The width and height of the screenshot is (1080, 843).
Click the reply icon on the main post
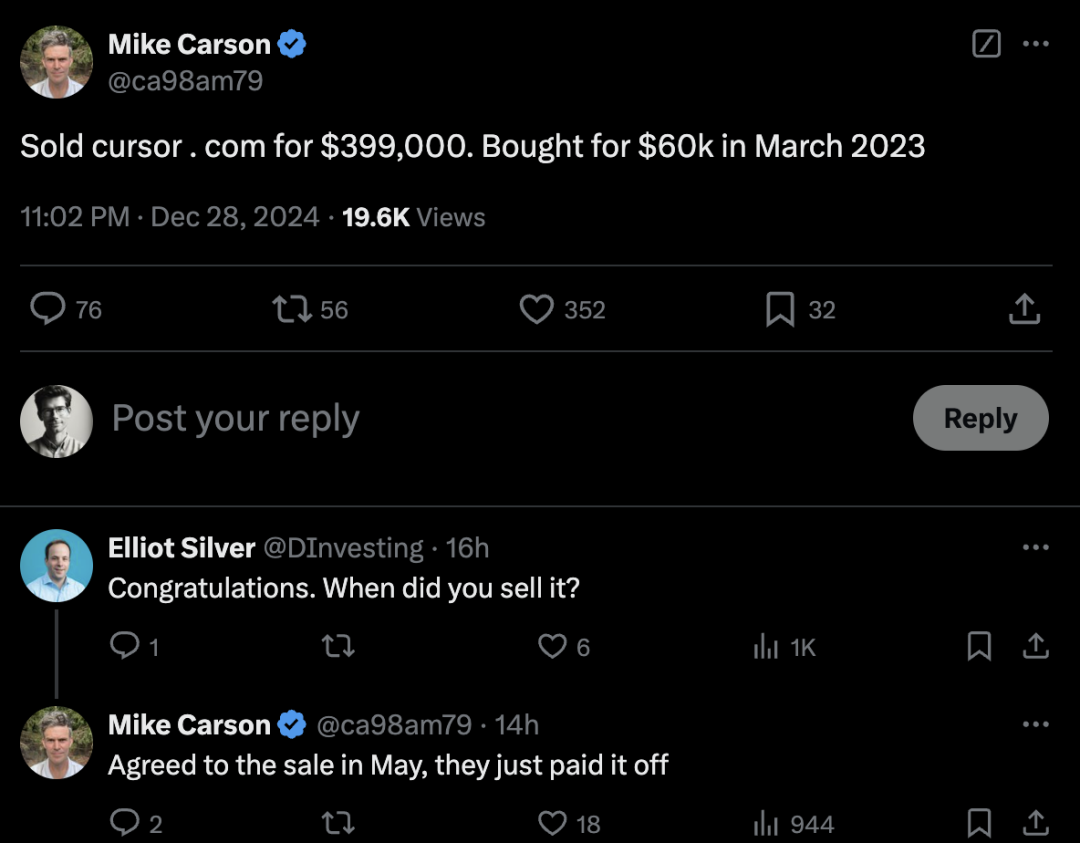[x=48, y=309]
